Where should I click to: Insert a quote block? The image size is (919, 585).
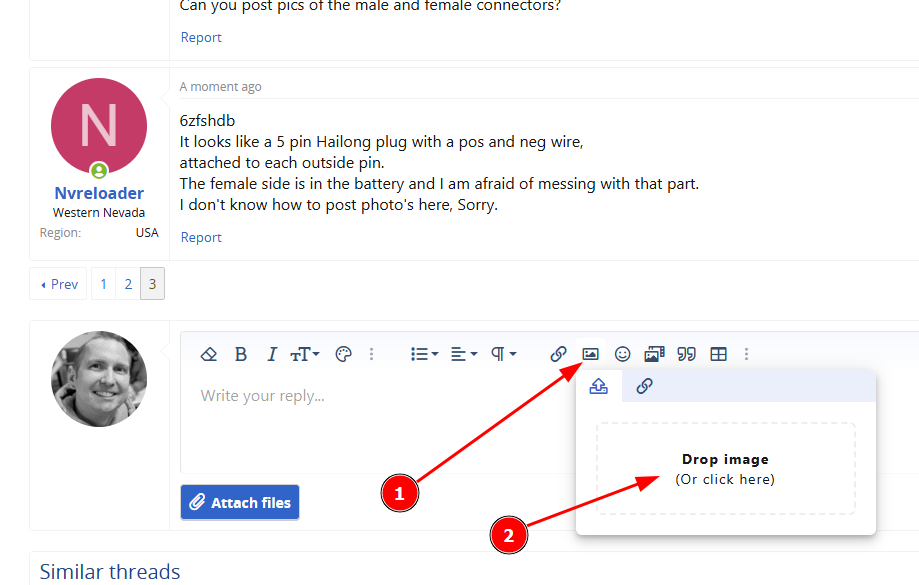[686, 354]
